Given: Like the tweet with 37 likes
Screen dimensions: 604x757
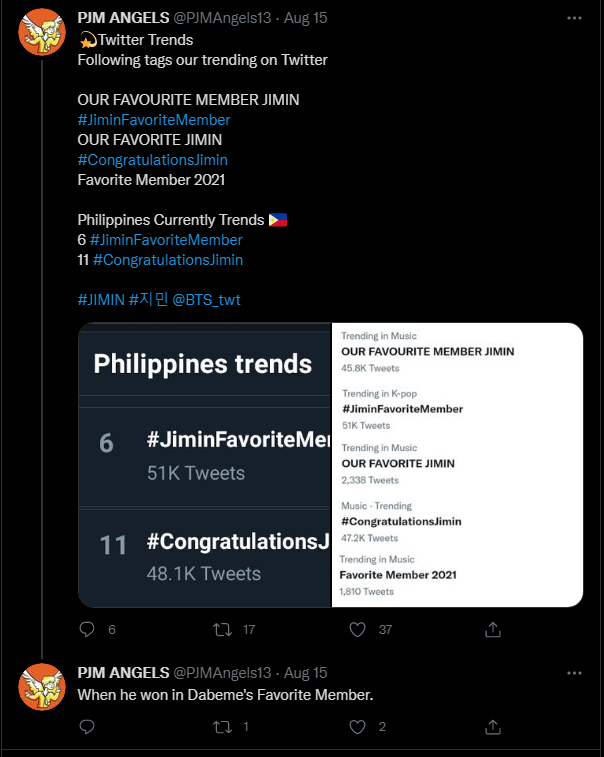Looking at the screenshot, I should click(357, 629).
